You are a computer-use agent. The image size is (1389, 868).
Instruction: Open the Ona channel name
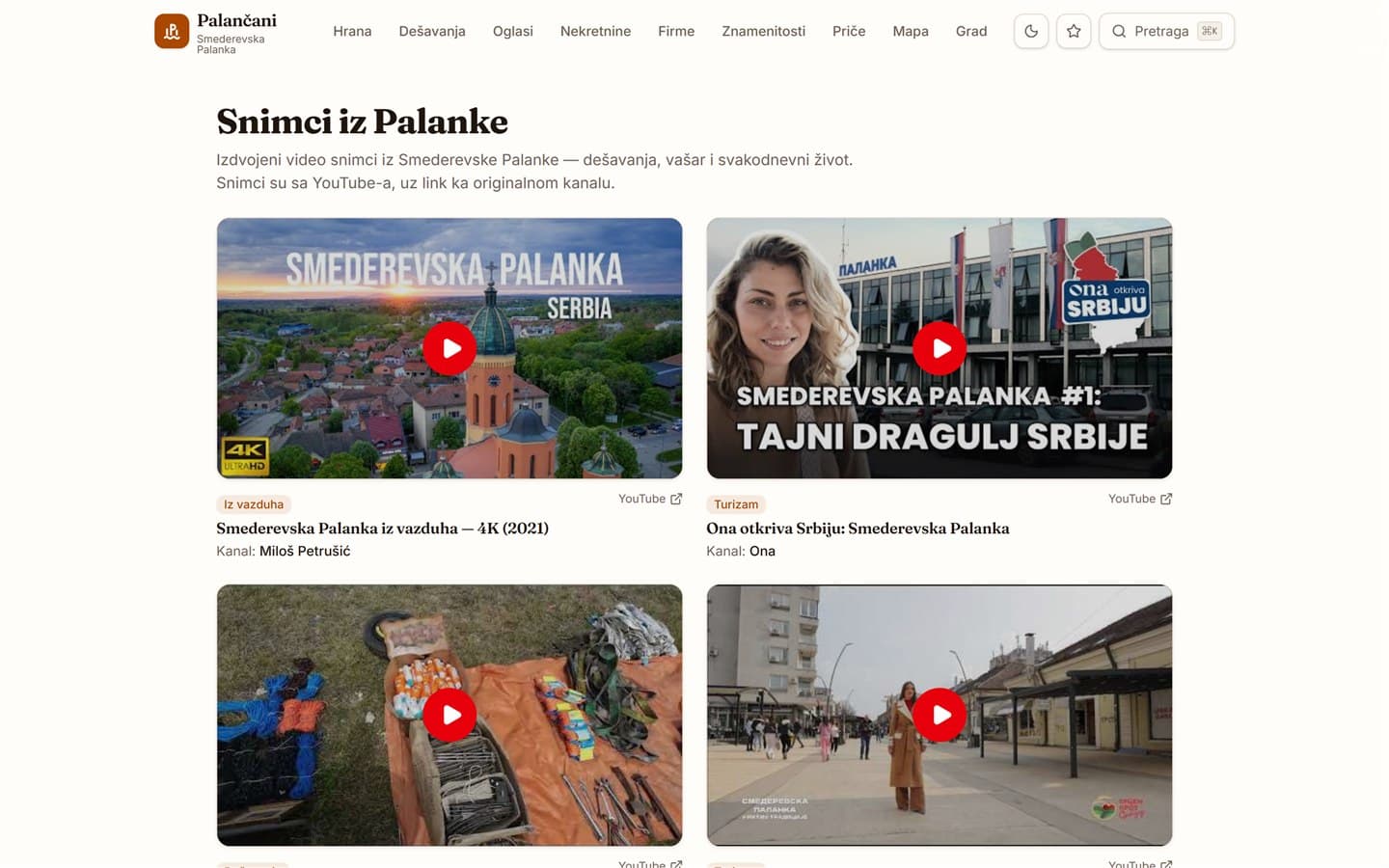point(762,551)
